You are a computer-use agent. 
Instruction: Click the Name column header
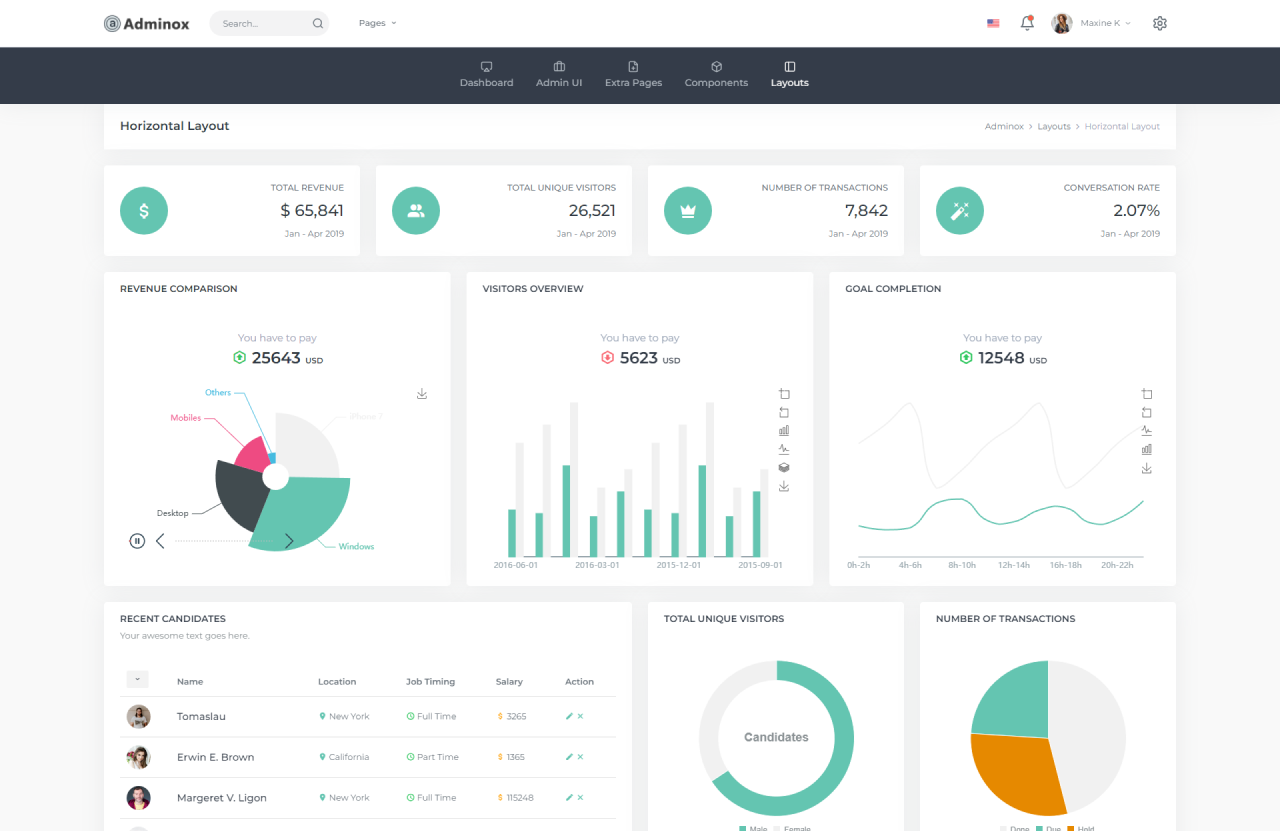pos(190,682)
